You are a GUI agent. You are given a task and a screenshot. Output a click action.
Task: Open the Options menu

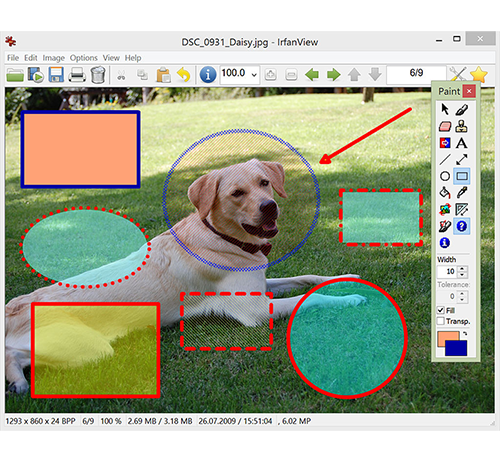click(83, 58)
